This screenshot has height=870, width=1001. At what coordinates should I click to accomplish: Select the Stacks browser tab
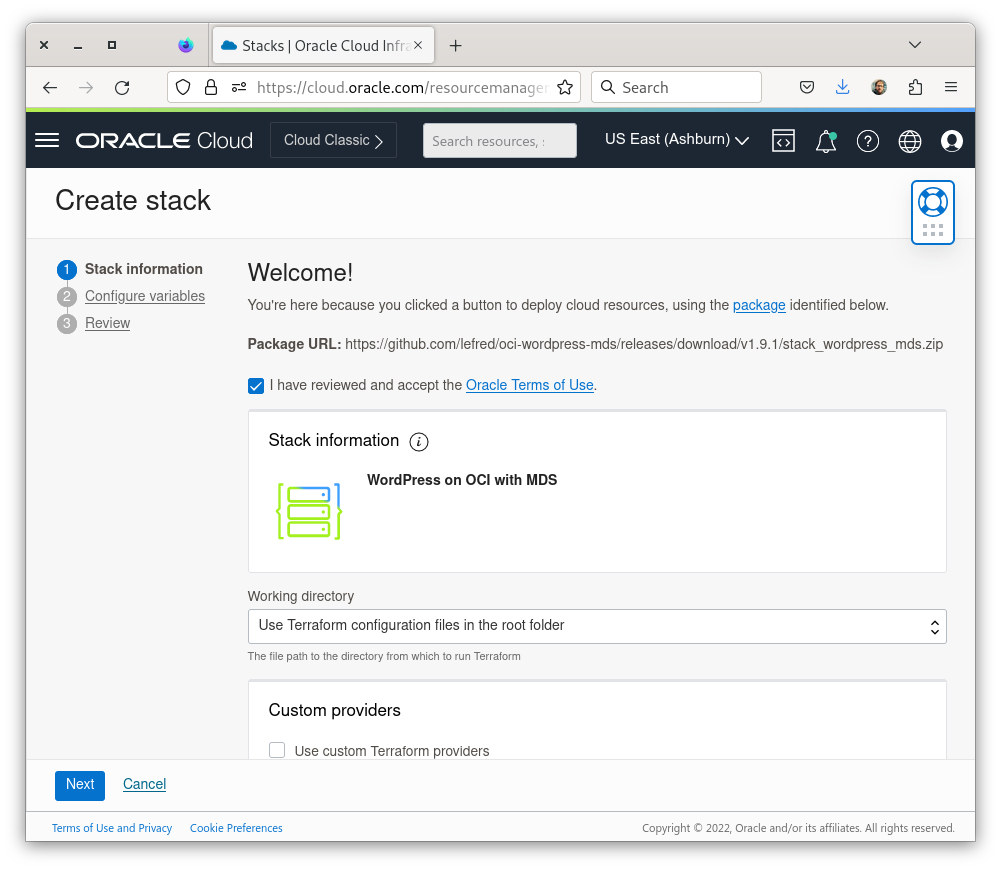click(x=310, y=44)
